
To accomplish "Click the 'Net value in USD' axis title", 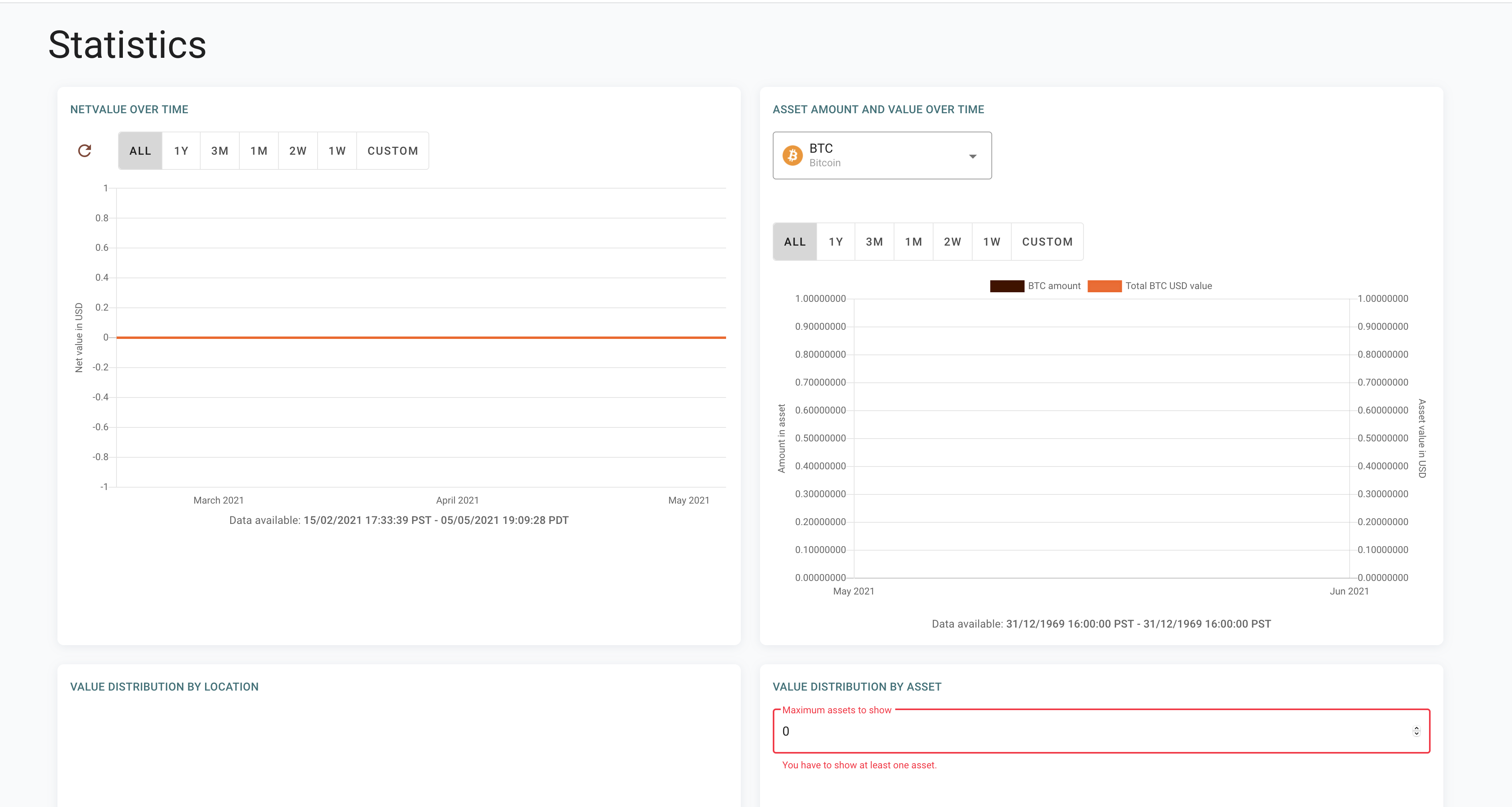I will [79, 338].
